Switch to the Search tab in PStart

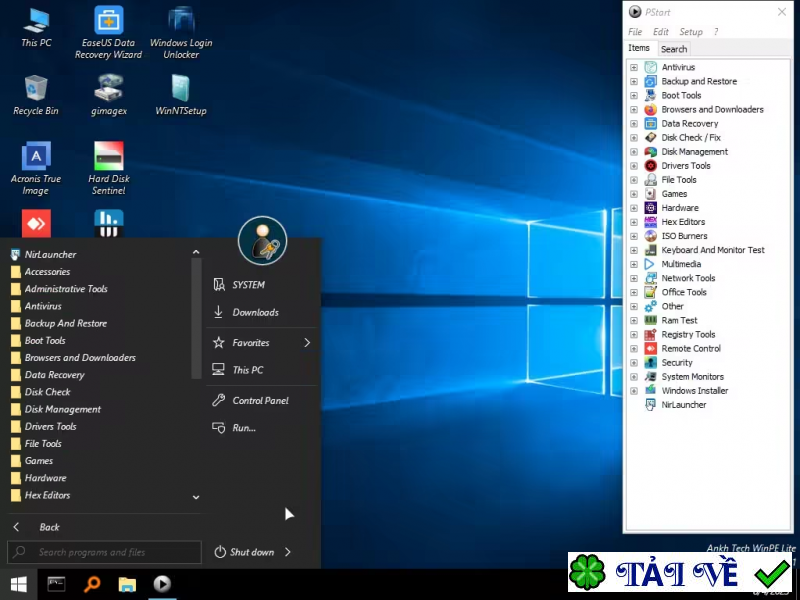click(674, 49)
